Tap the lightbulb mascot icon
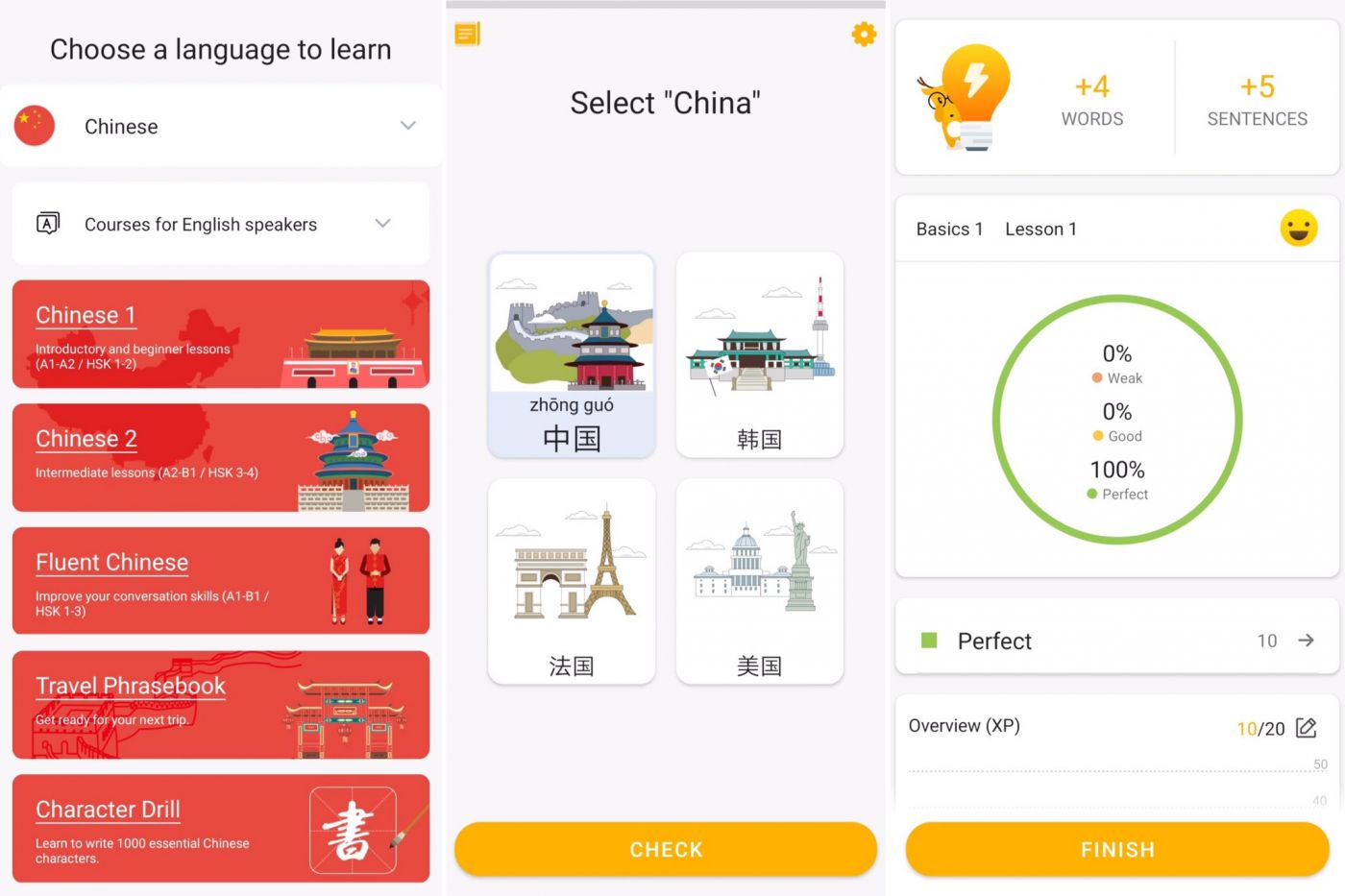Viewport: 1345px width, 896px height. click(x=965, y=97)
